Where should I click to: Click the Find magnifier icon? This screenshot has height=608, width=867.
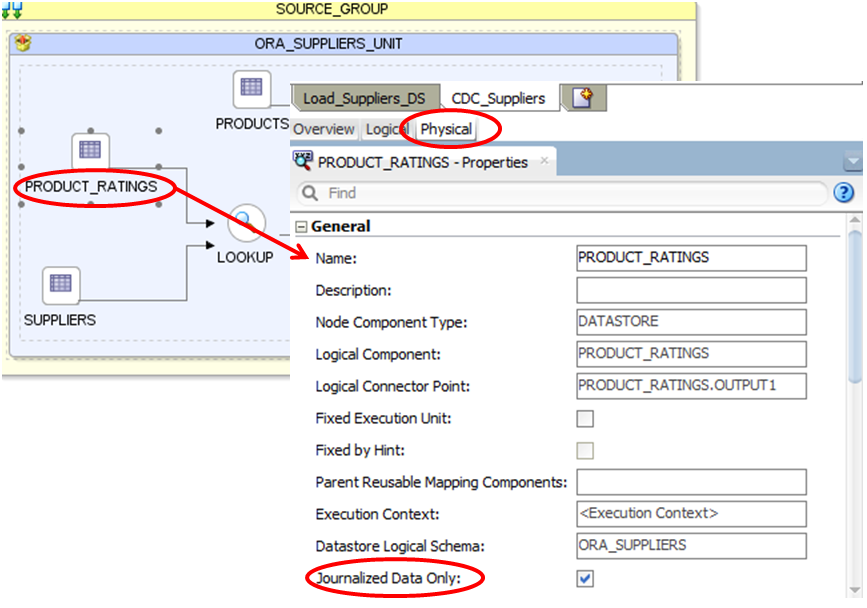310,193
